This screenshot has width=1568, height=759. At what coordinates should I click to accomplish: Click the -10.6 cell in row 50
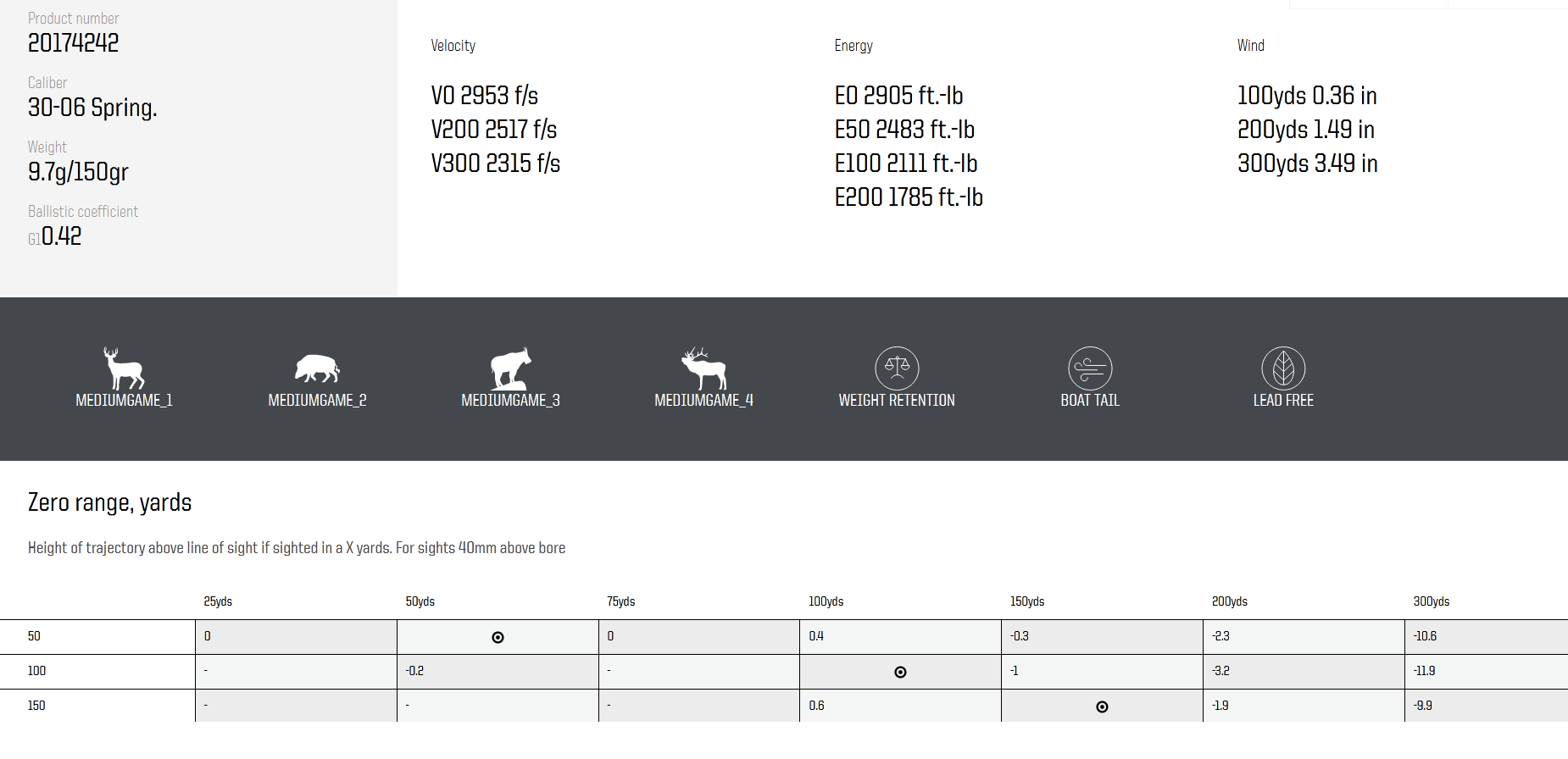tap(1425, 636)
